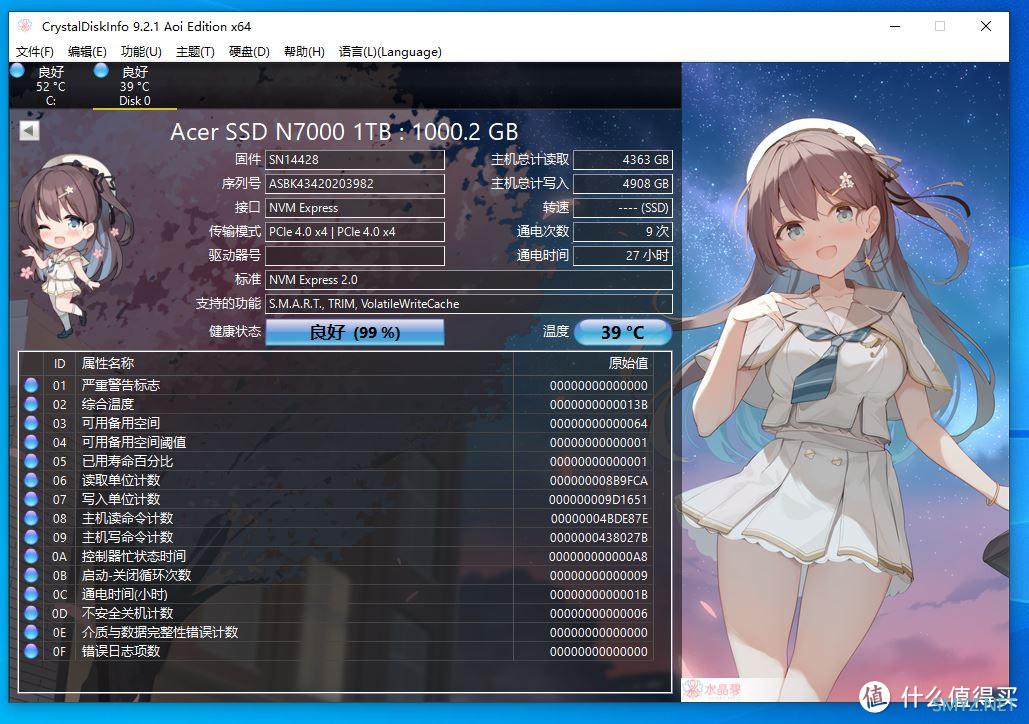This screenshot has width=1029, height=724.
Task: Open the 帮助(H) menu
Action: [x=304, y=52]
